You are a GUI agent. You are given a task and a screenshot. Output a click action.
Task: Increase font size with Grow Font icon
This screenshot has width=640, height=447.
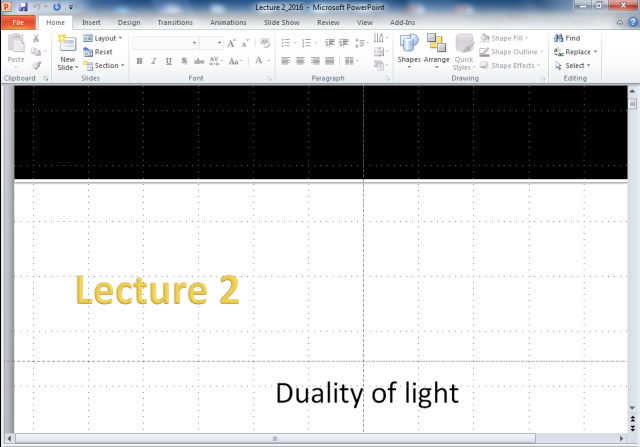coord(231,43)
